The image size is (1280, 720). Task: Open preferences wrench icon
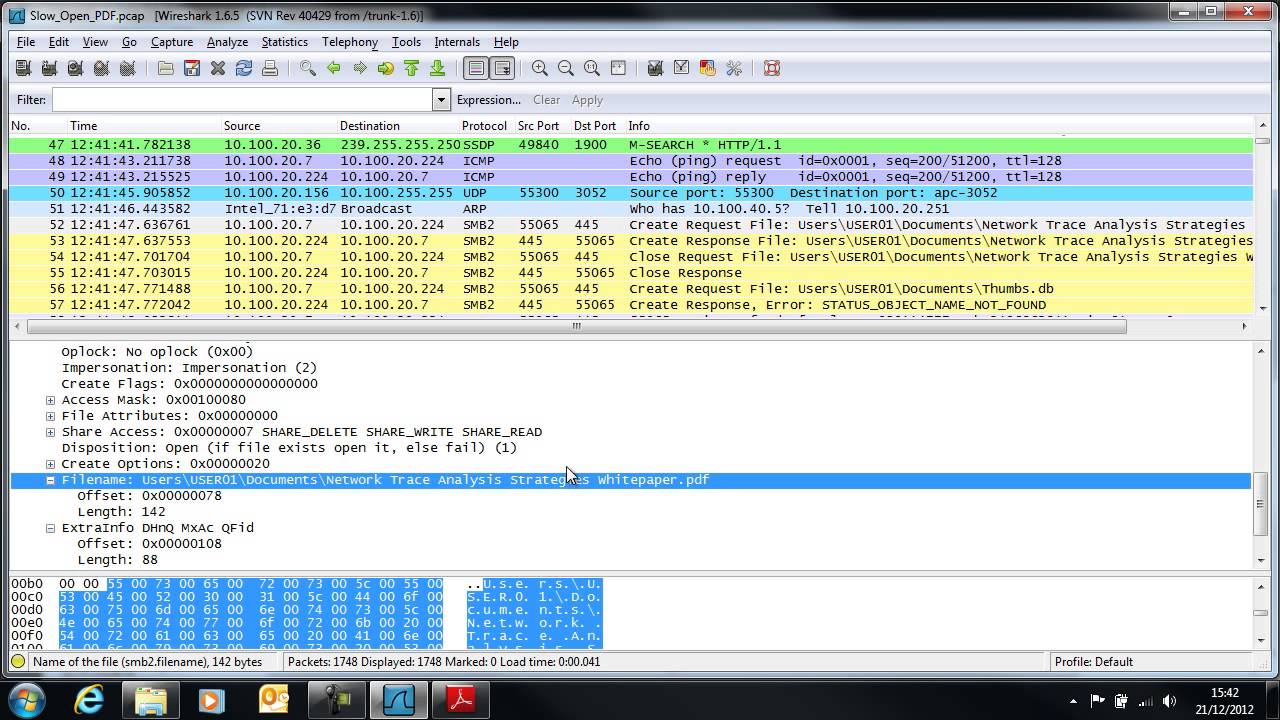coord(734,68)
